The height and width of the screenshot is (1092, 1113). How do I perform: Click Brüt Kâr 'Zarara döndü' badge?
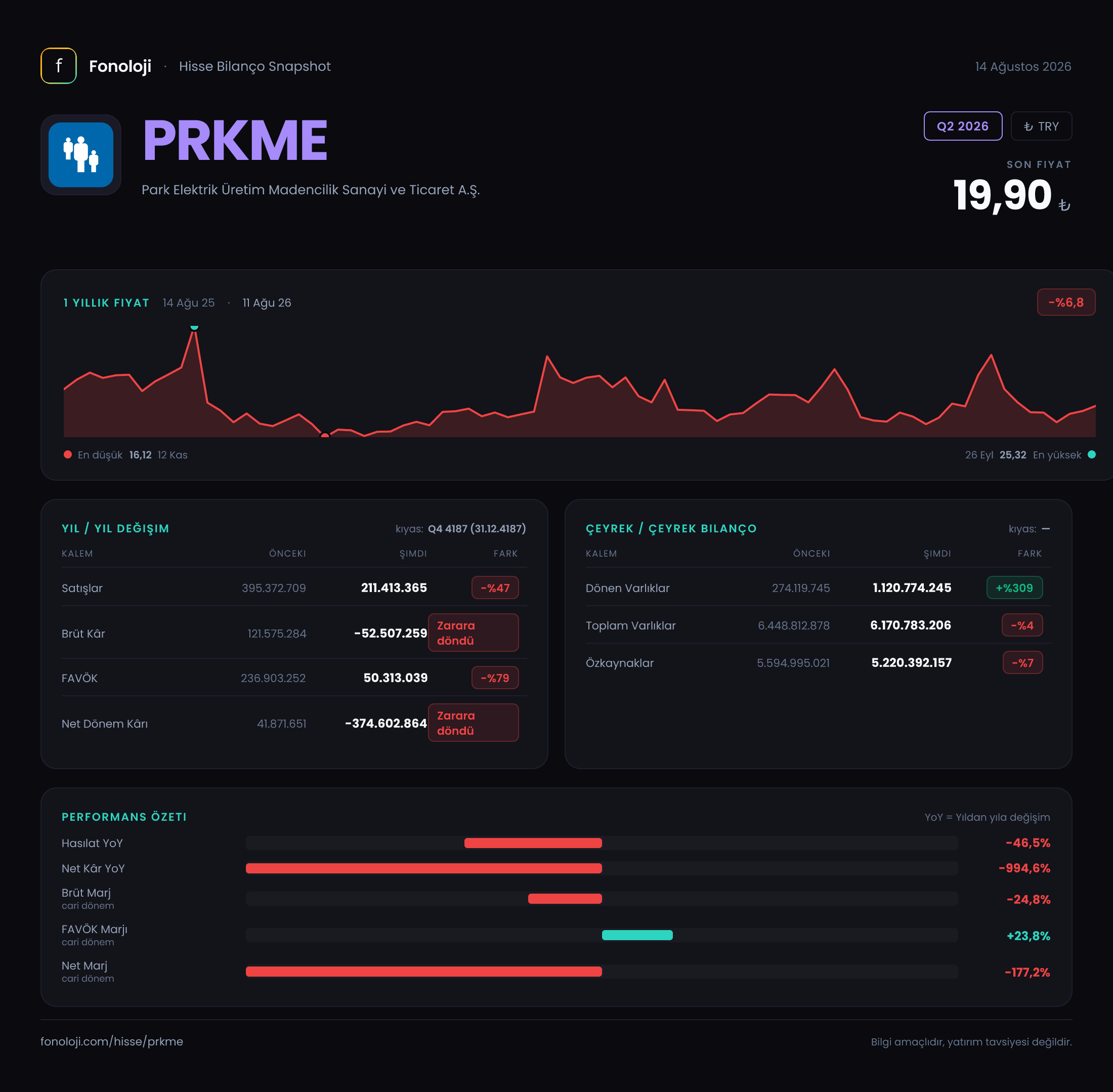click(x=473, y=633)
